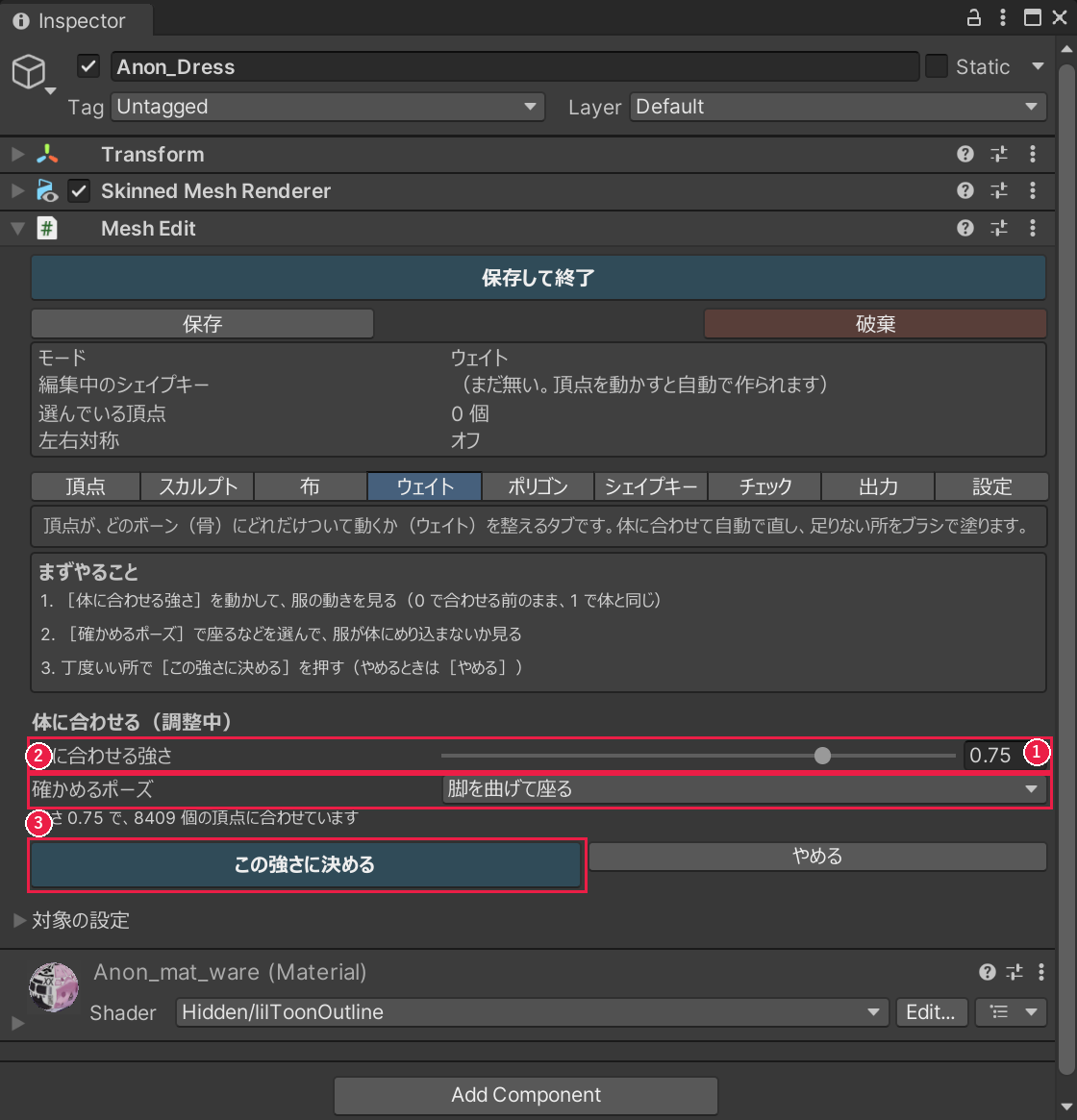The width and height of the screenshot is (1077, 1120).
Task: Collapse the Mesh Edit component
Action: pos(18,229)
